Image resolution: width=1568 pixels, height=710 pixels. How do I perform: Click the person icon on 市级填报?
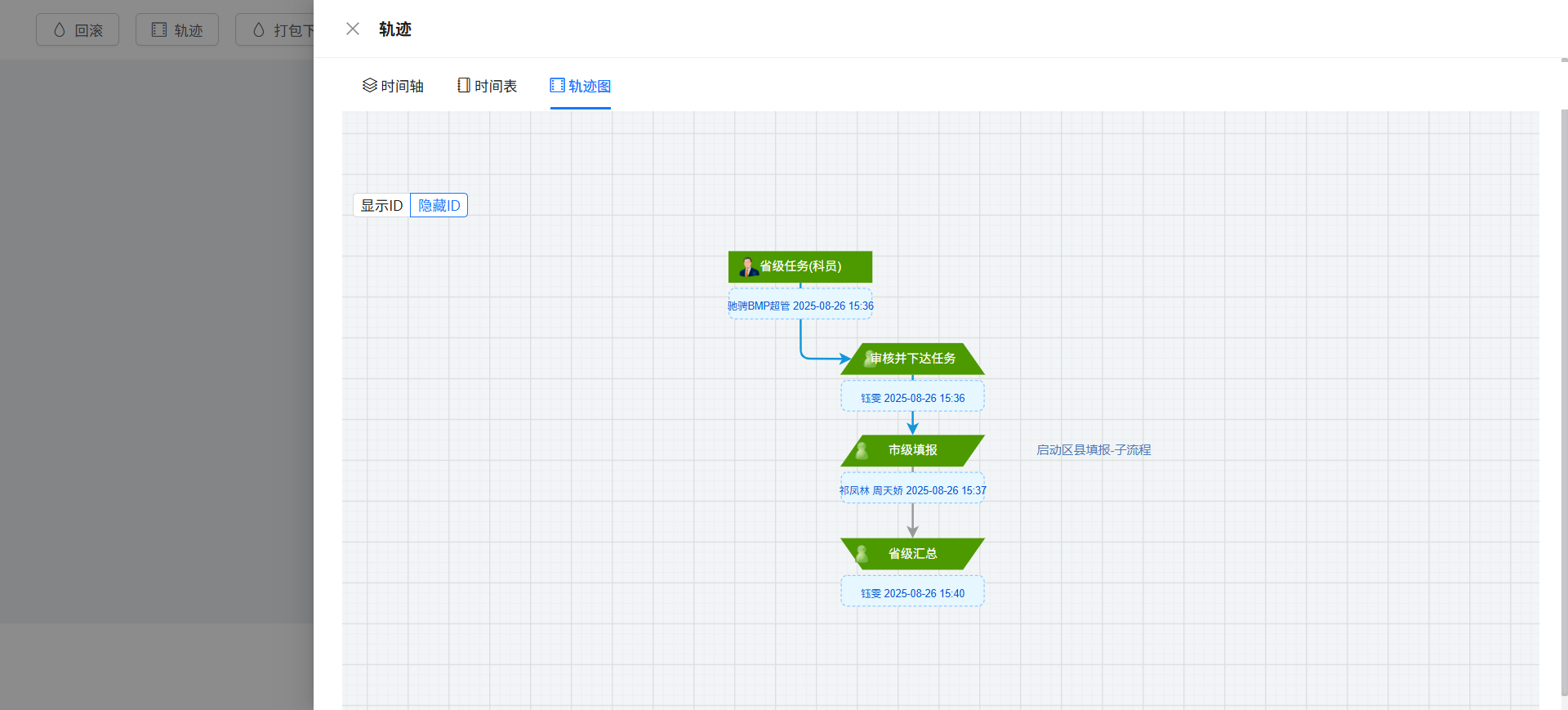tap(862, 450)
